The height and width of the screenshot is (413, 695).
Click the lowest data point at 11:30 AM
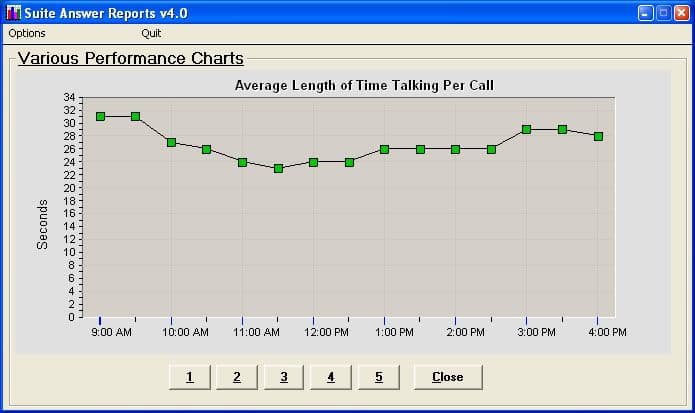[278, 168]
